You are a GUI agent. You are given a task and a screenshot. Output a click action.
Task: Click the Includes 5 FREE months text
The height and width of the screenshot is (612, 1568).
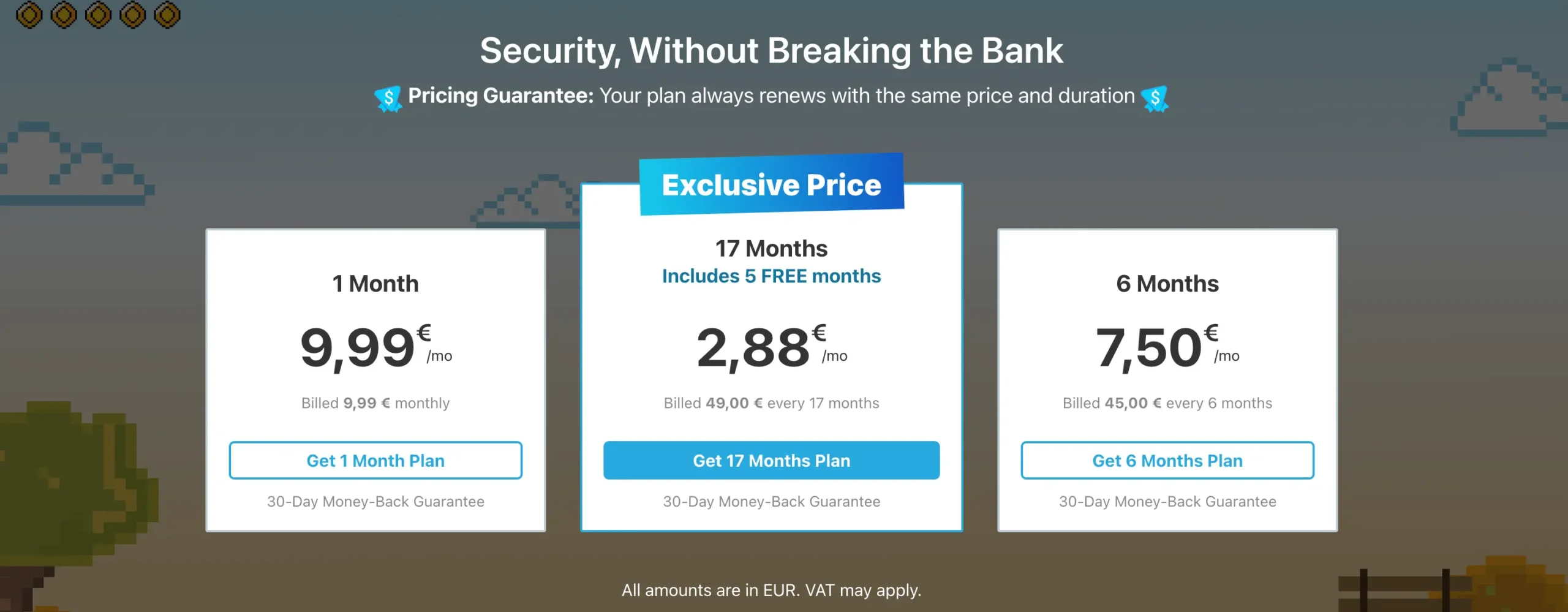tap(771, 276)
